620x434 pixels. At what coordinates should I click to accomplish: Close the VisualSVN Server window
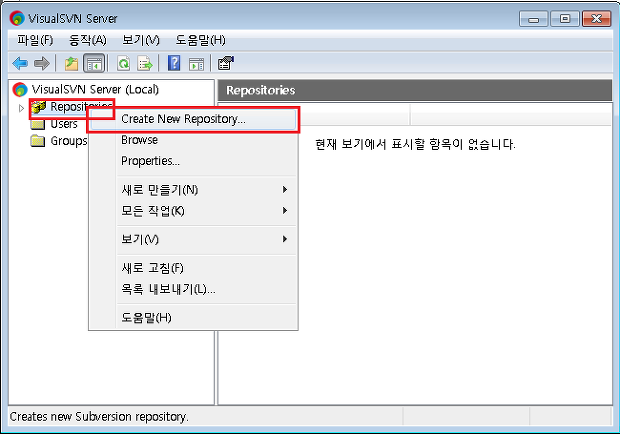[x=597, y=19]
